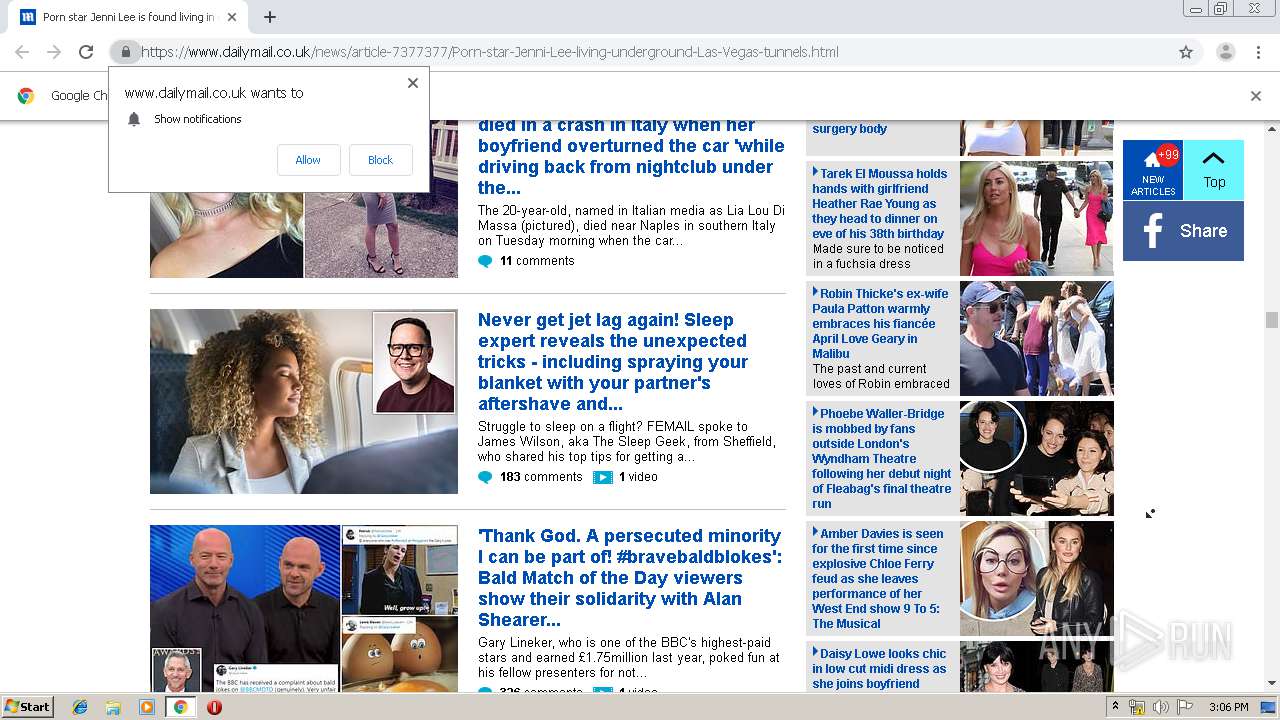Block dailymail.co.uk notifications
1280x720 pixels.
380,160
